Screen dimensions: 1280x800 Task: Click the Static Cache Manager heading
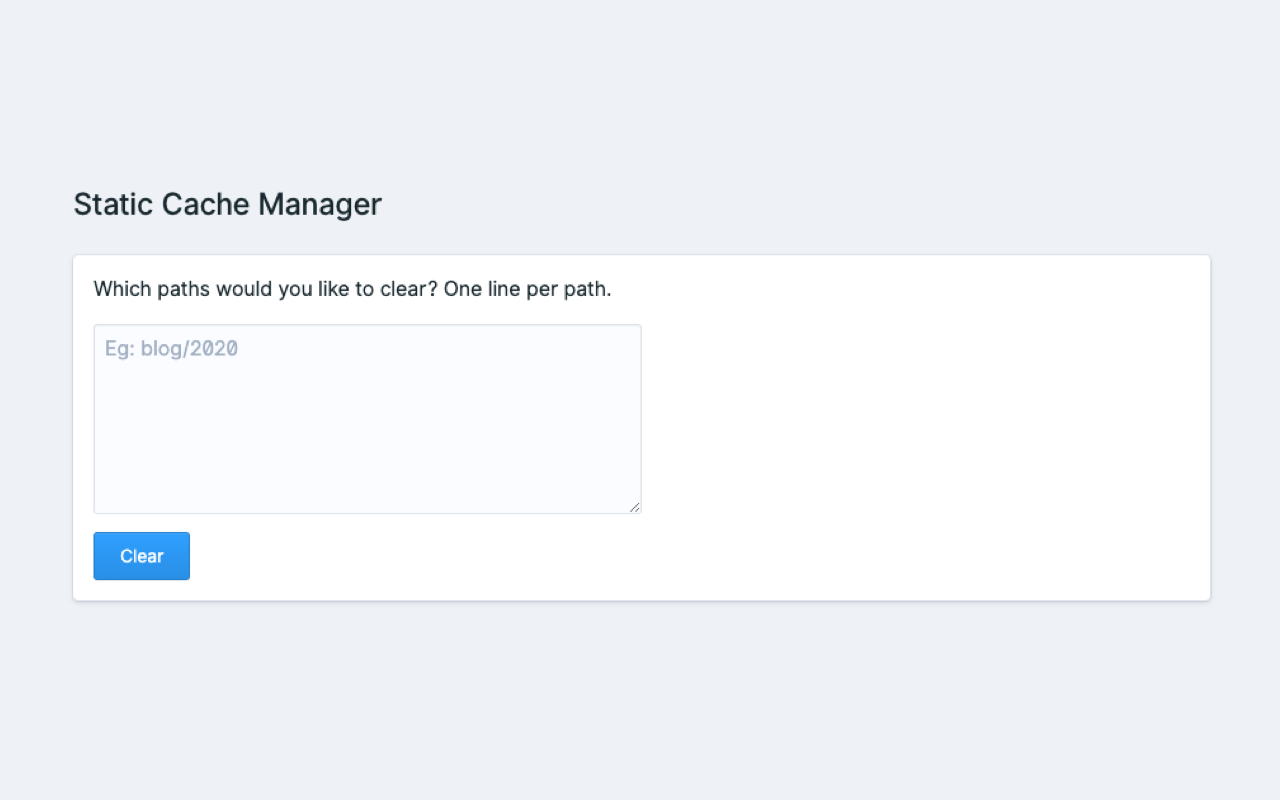click(x=227, y=204)
